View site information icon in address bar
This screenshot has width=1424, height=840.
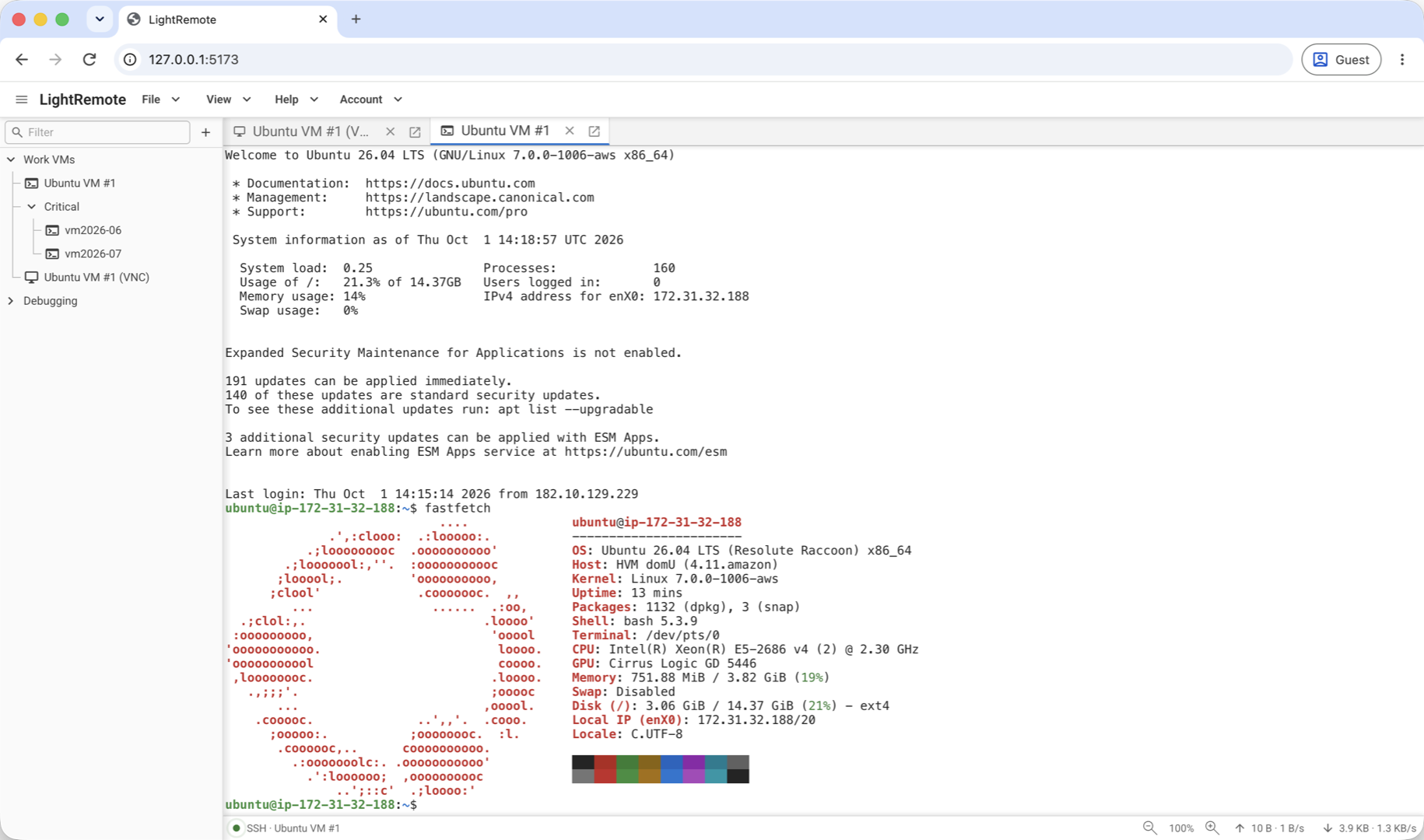click(130, 59)
